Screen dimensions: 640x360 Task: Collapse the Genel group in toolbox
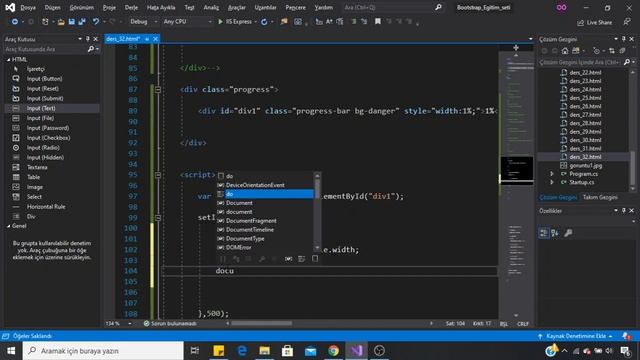click(9, 226)
